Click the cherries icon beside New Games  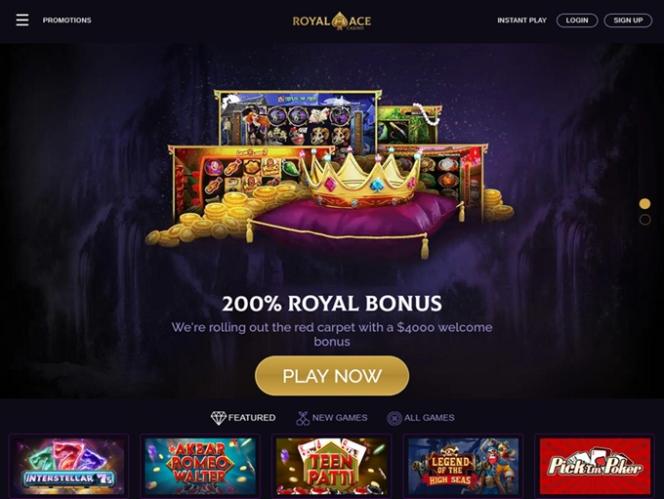[x=302, y=418]
